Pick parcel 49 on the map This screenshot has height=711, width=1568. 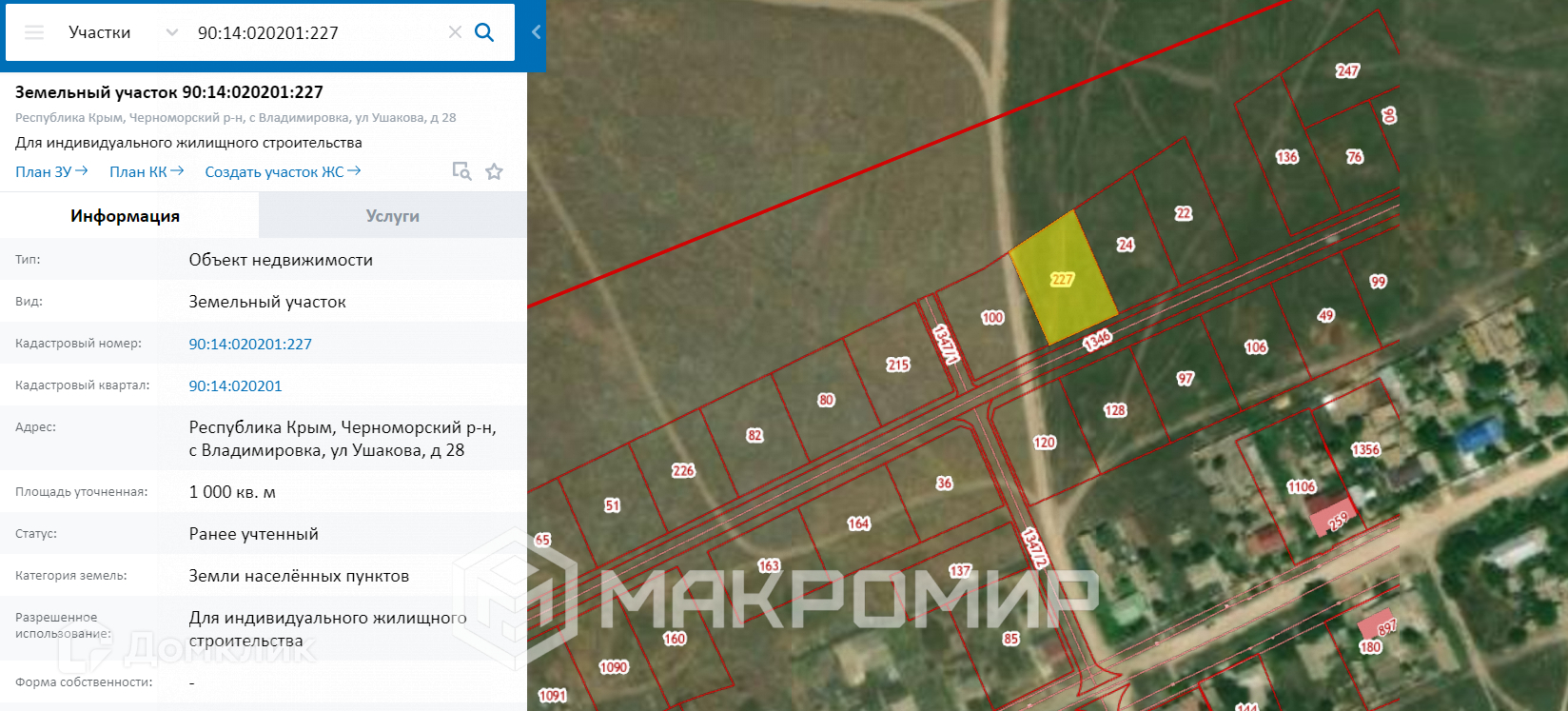click(x=1326, y=315)
